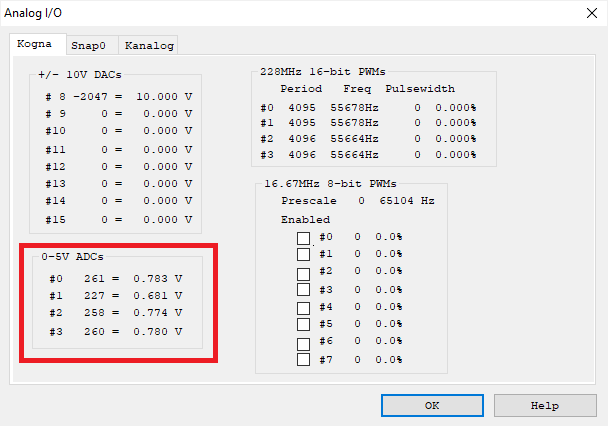Click the Prescale 65104 Hz readout
This screenshot has width=608, height=426.
click(x=413, y=201)
